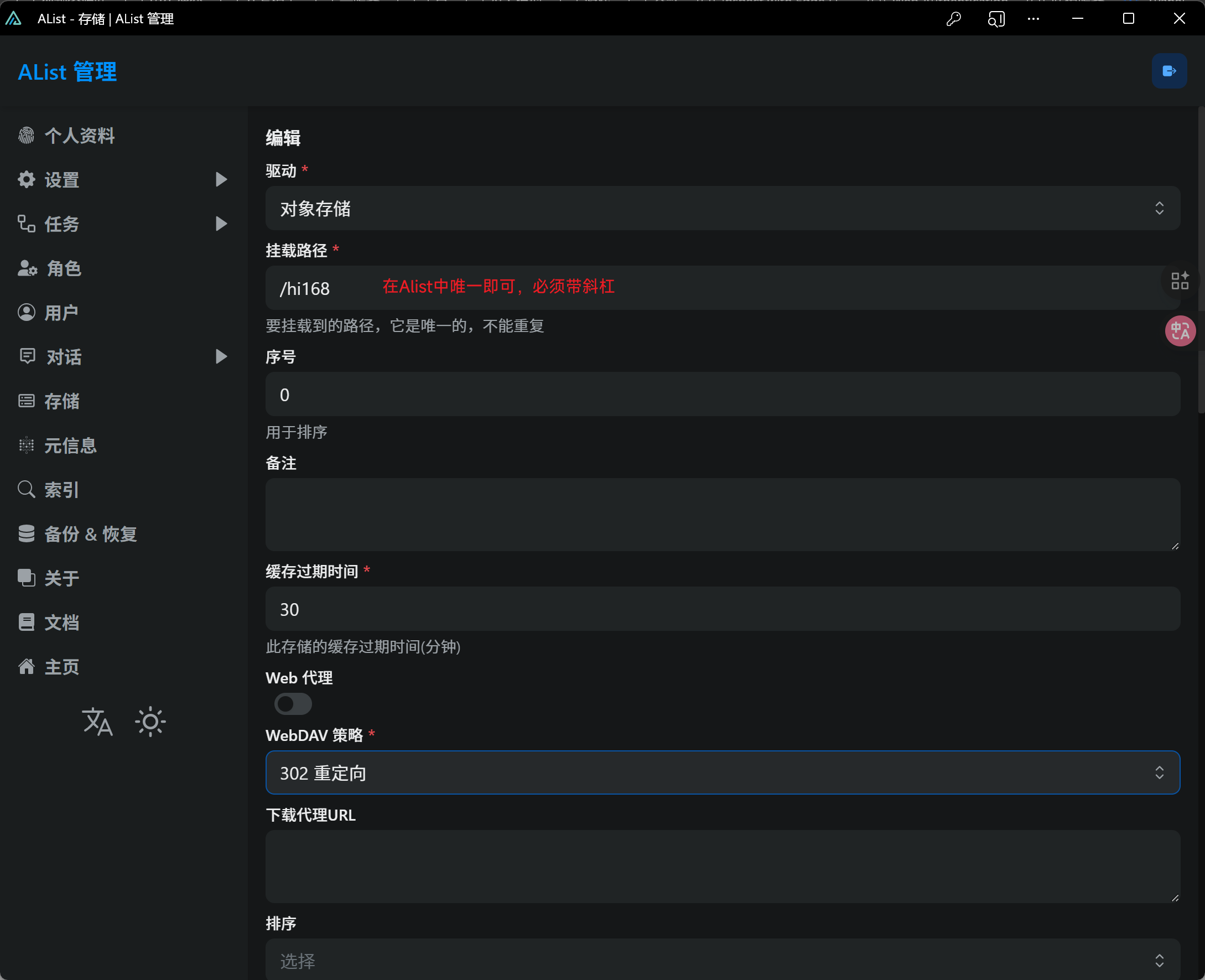The image size is (1205, 980).
Task: Click the floating translate icon on right edge
Action: [1180, 331]
